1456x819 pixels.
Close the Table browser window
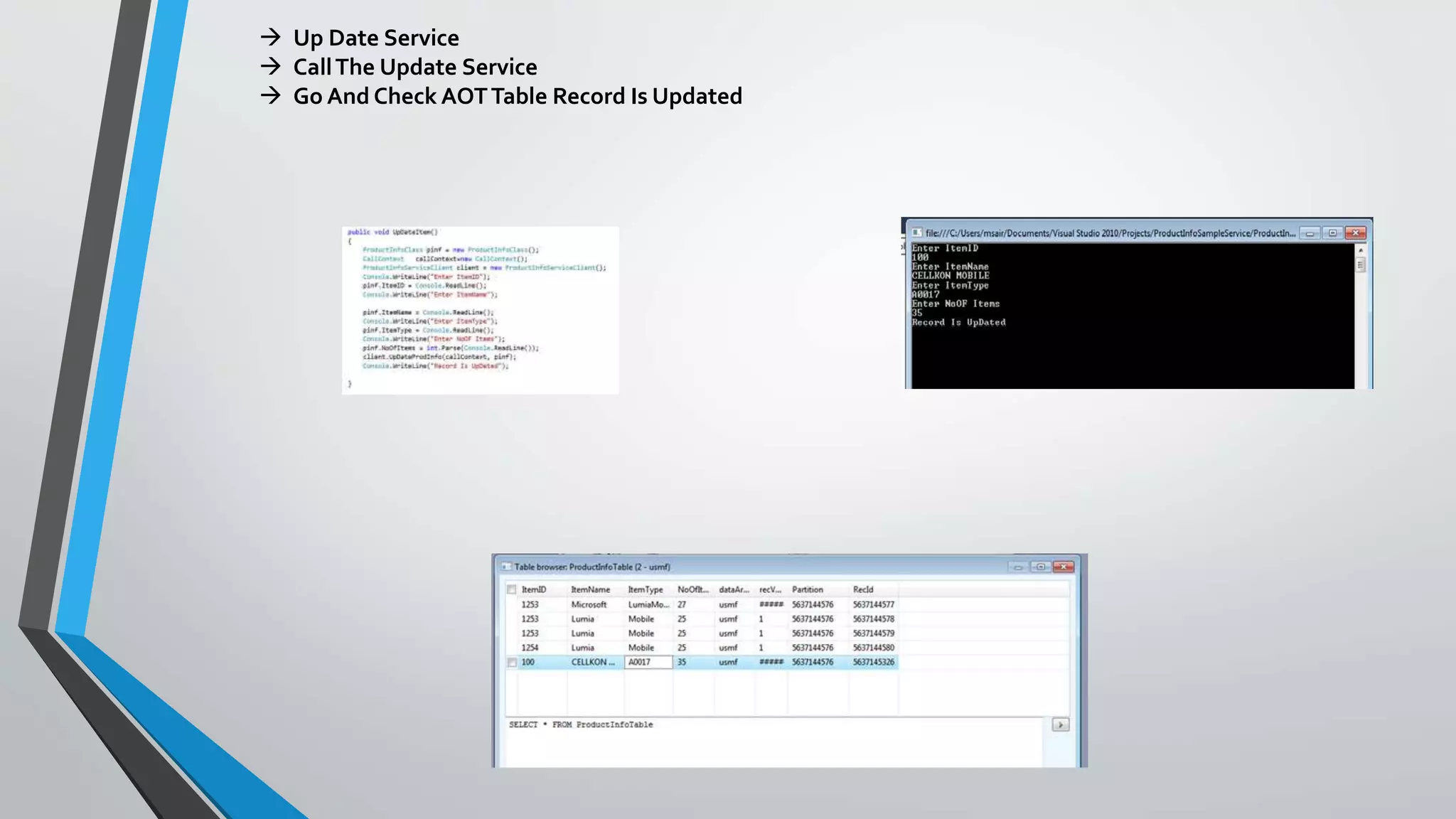coord(1064,567)
